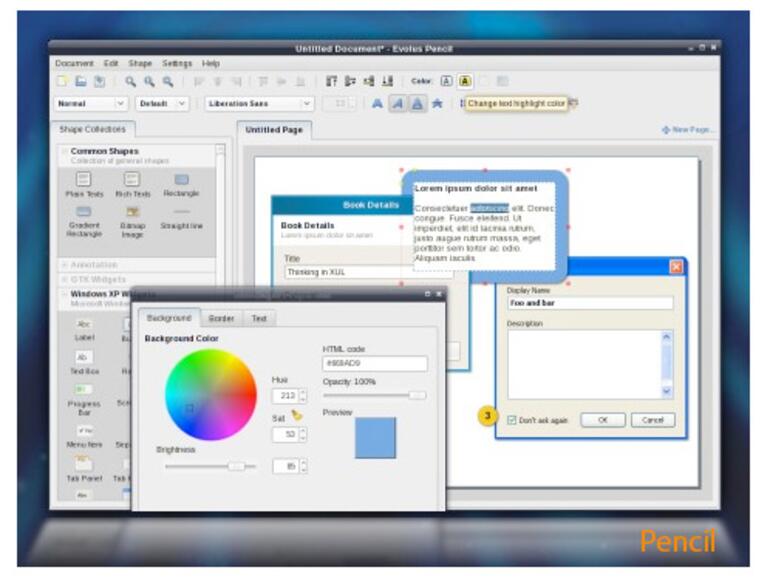The height and width of the screenshot is (578, 770).
Task: Click the font size input box
Action: click(x=339, y=104)
